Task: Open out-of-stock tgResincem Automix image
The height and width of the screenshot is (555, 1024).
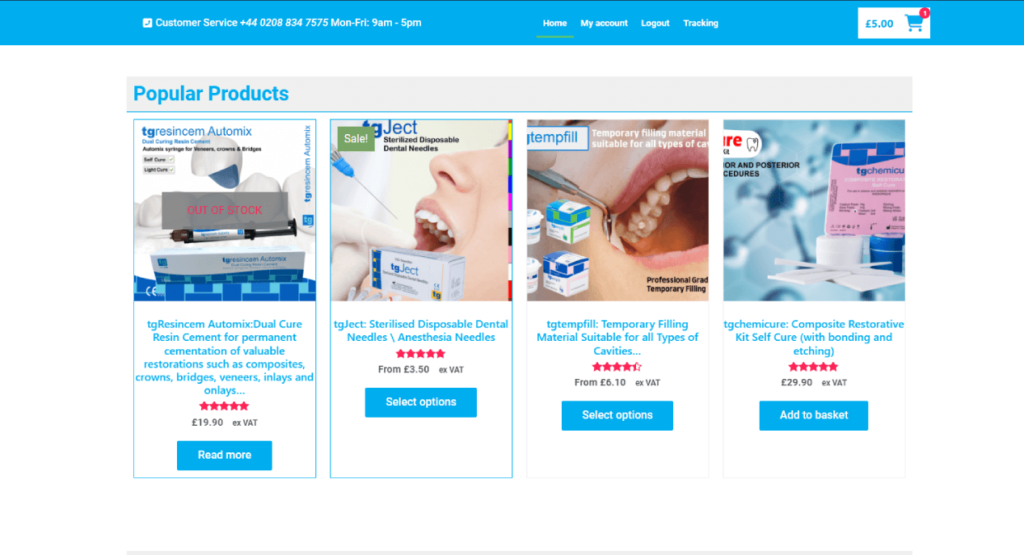Action: [x=225, y=210]
